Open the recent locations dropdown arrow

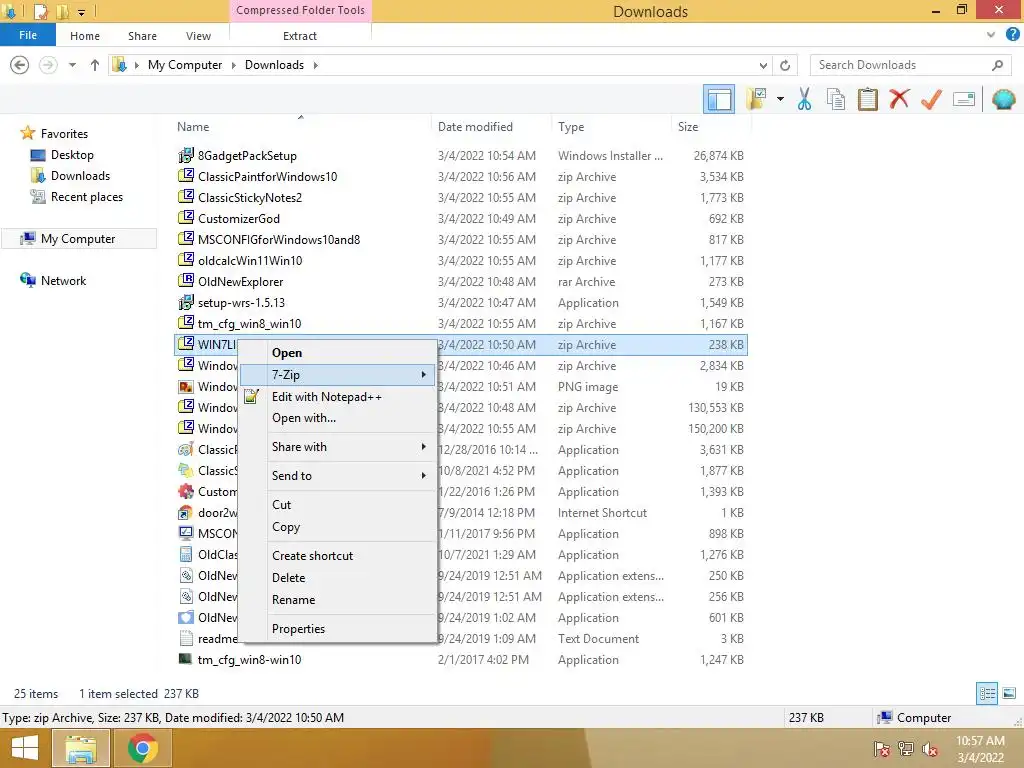72,65
